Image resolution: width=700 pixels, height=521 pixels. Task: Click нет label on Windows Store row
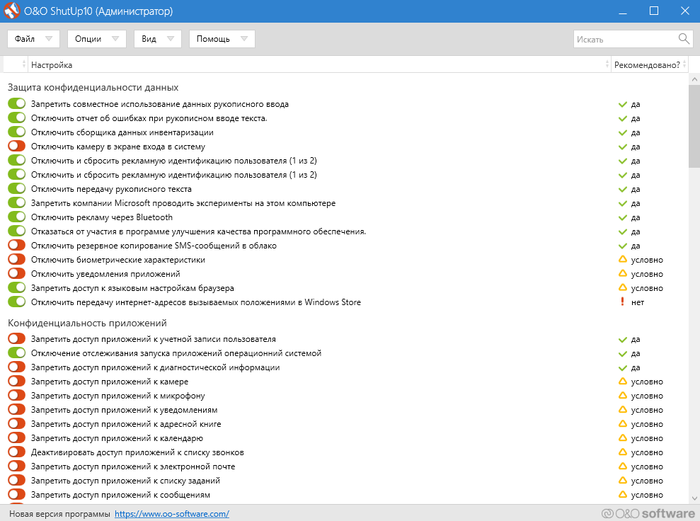638,302
